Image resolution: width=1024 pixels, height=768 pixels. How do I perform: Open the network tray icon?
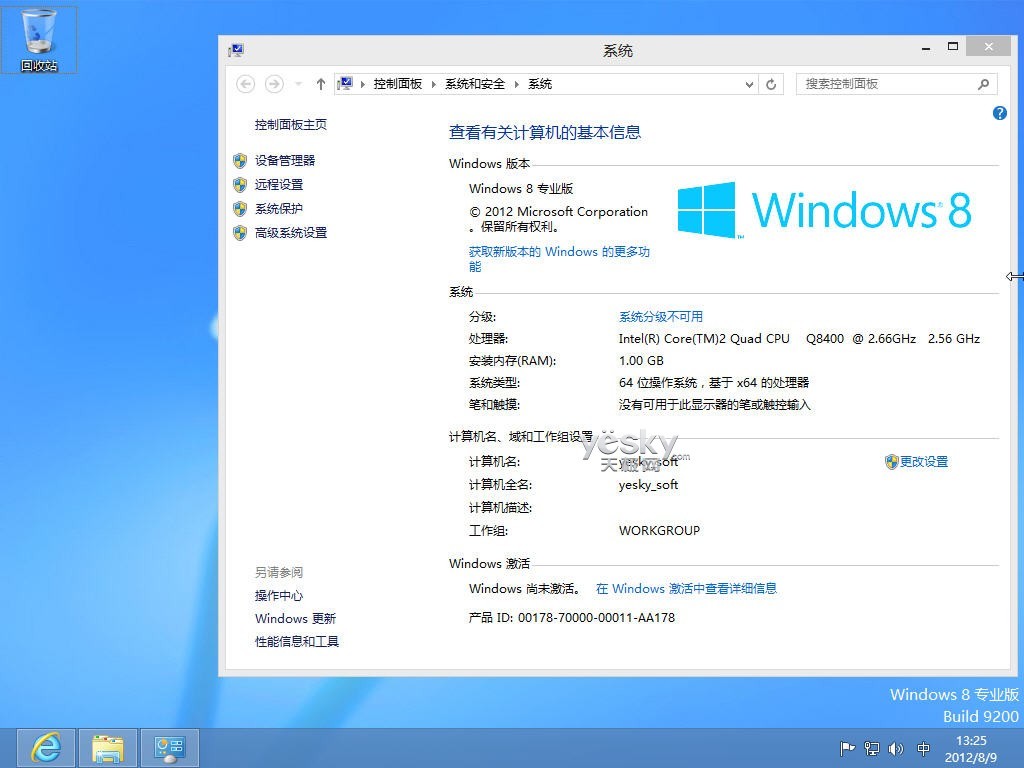(872, 748)
